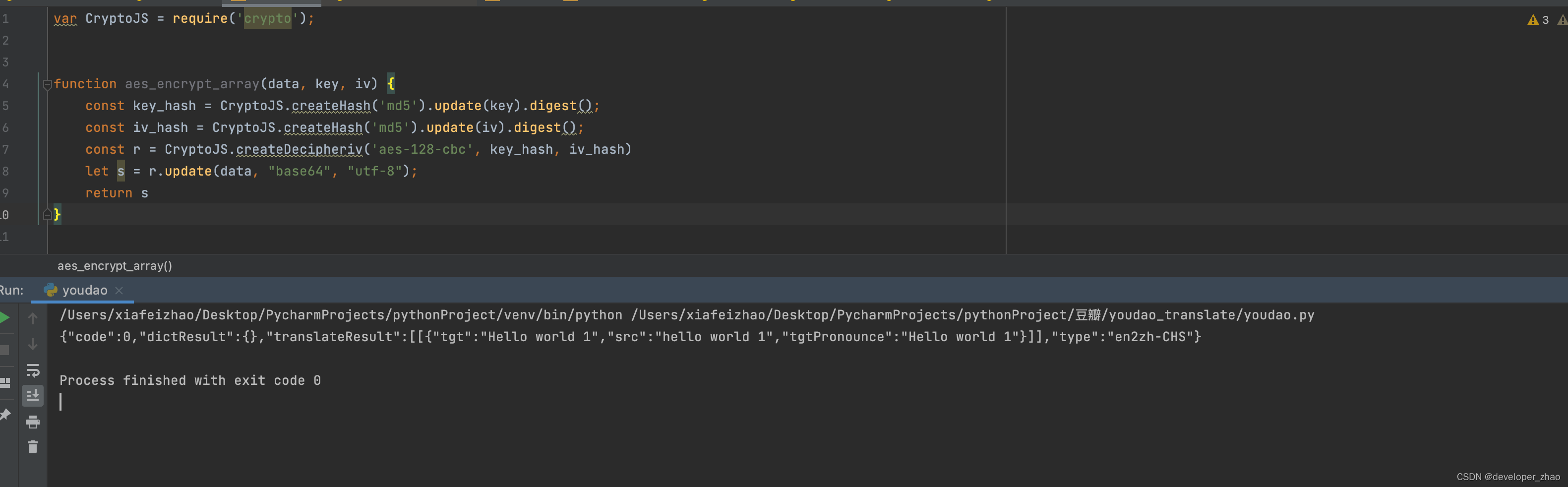Click 'Process finished with exit code 0' line

190,380
